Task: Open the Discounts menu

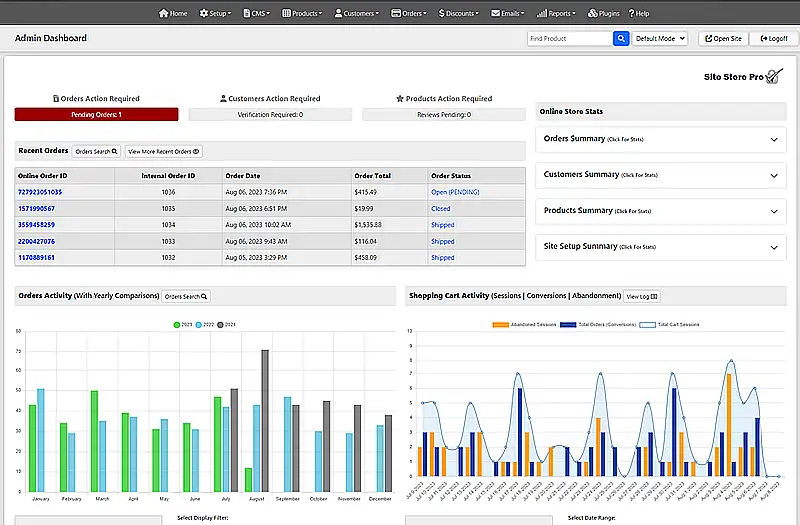Action: tap(459, 13)
